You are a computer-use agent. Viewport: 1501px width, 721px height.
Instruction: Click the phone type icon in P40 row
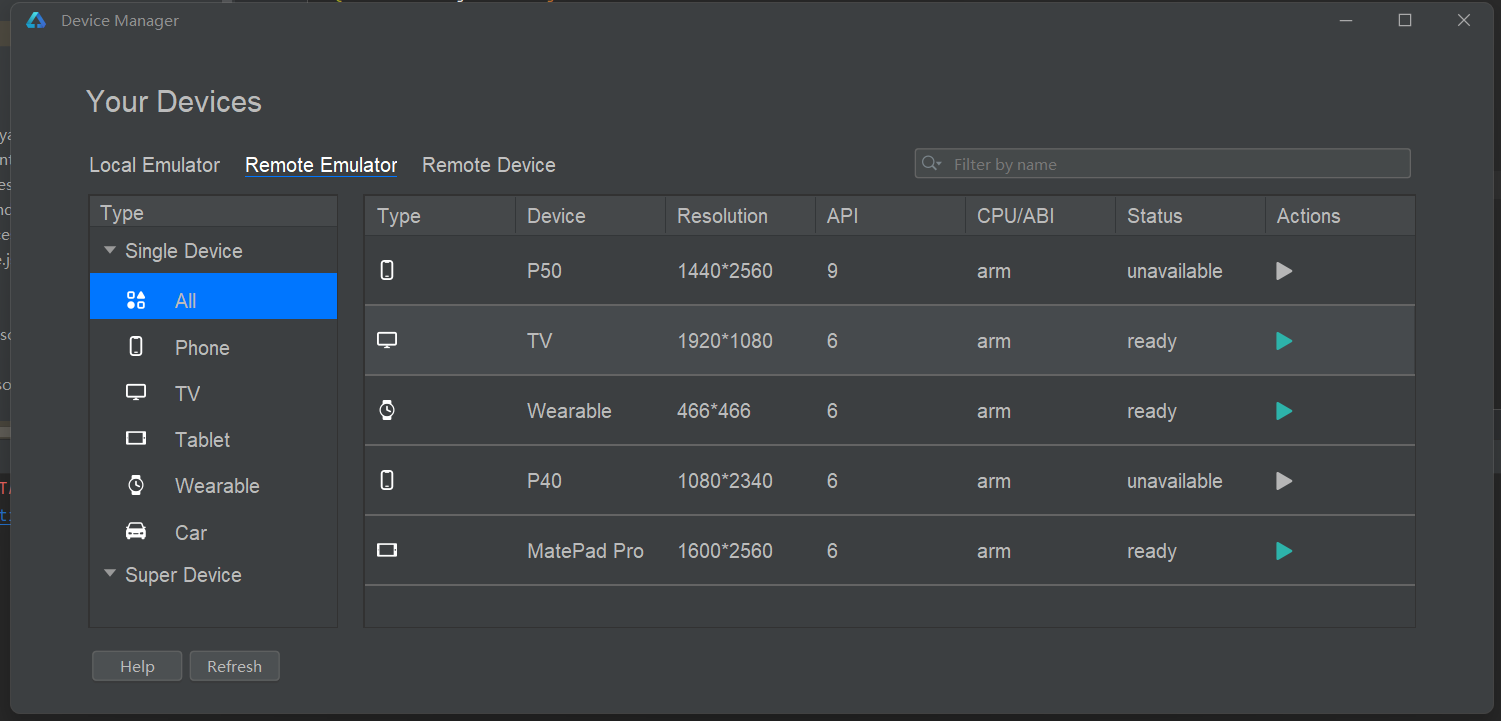click(387, 480)
